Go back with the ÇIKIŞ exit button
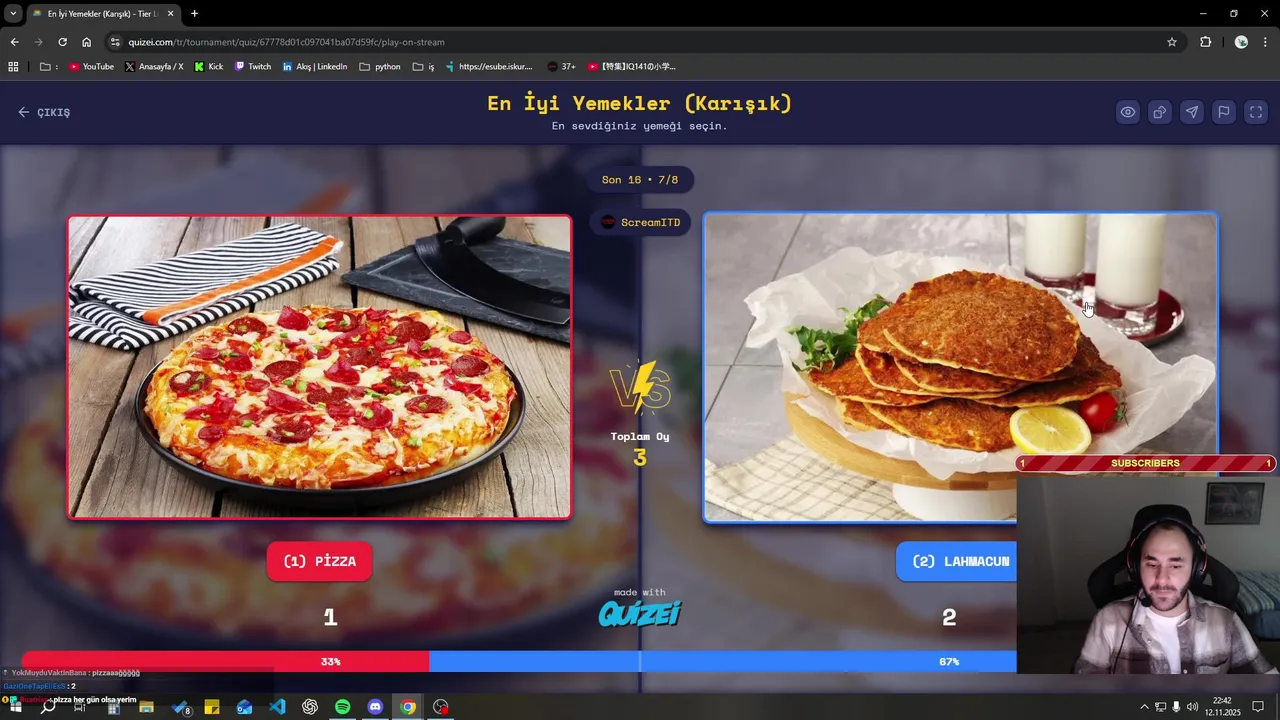 44,112
